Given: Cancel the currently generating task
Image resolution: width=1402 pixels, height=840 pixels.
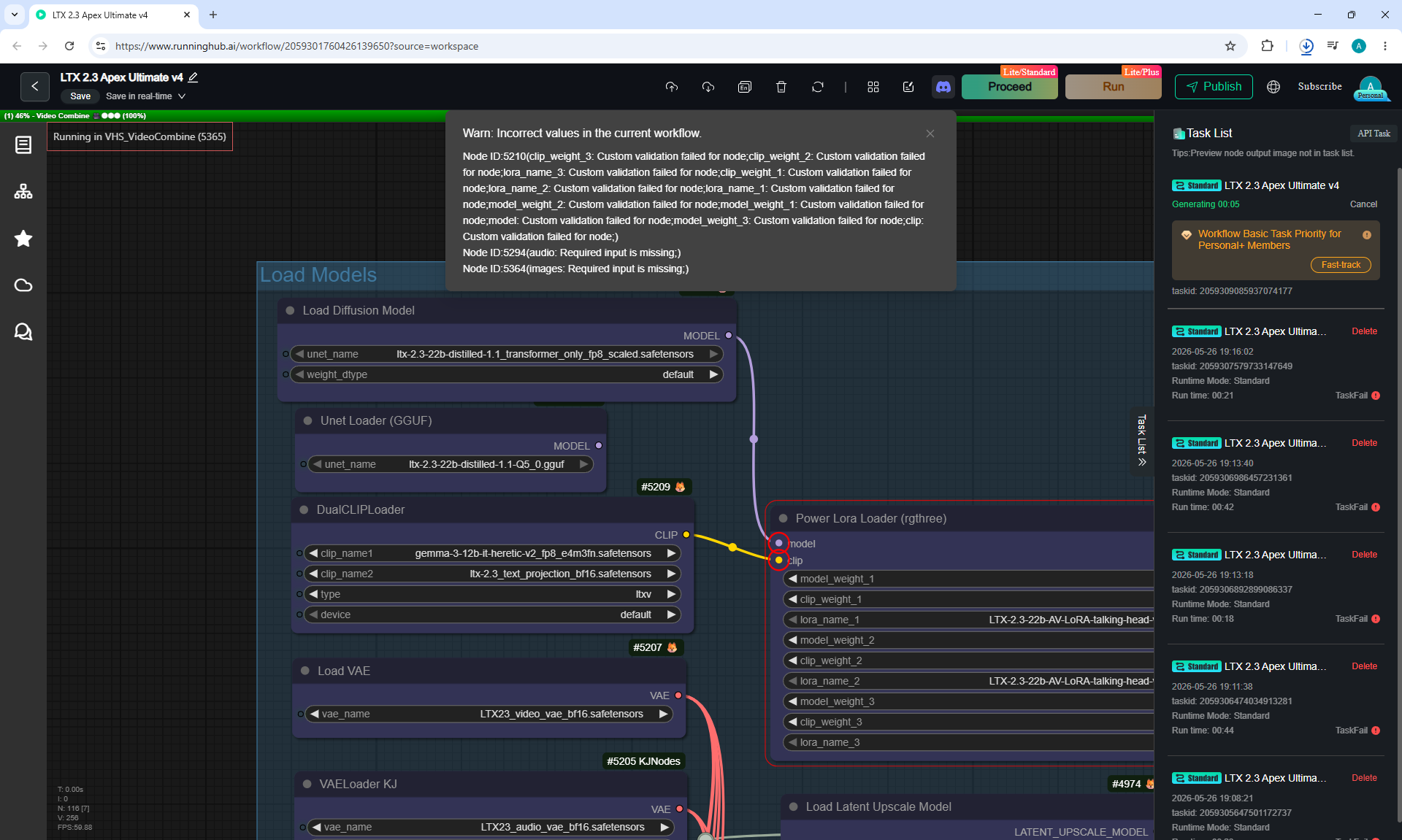Looking at the screenshot, I should pyautogui.click(x=1363, y=204).
